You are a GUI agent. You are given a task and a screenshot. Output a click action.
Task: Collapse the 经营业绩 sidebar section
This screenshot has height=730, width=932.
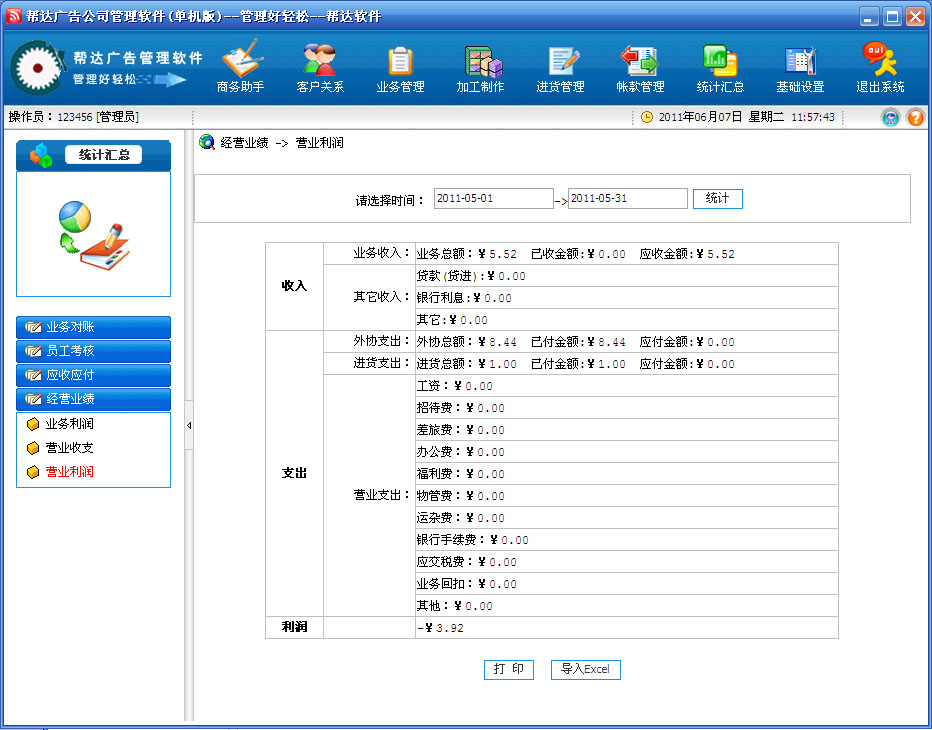pos(93,399)
